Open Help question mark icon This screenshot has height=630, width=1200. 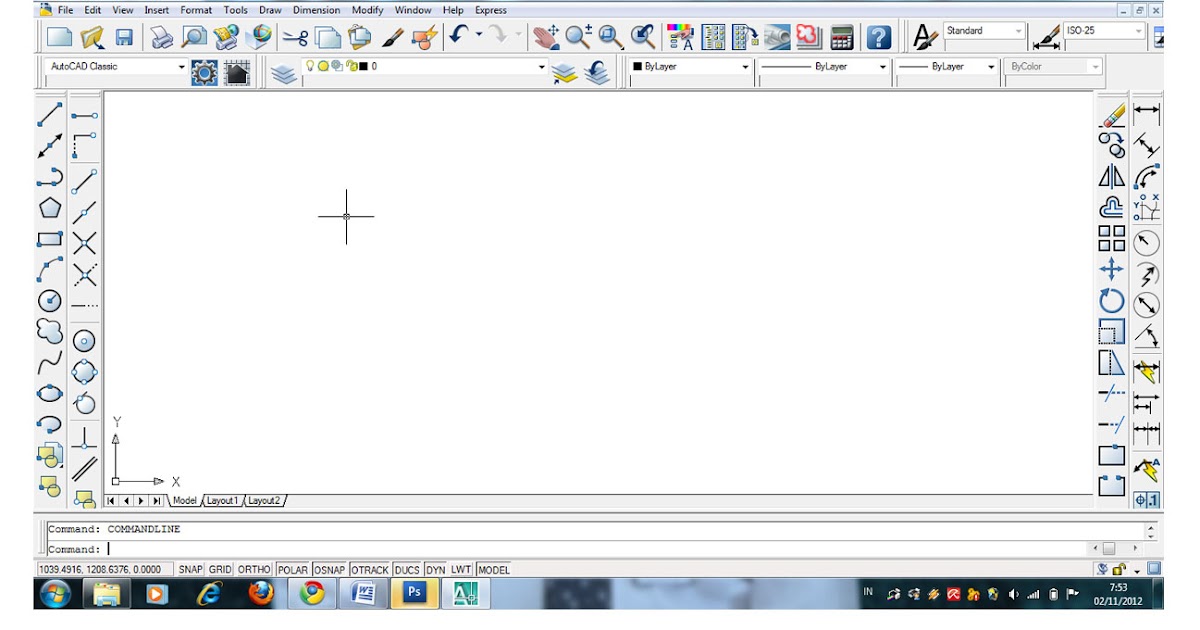pos(878,38)
